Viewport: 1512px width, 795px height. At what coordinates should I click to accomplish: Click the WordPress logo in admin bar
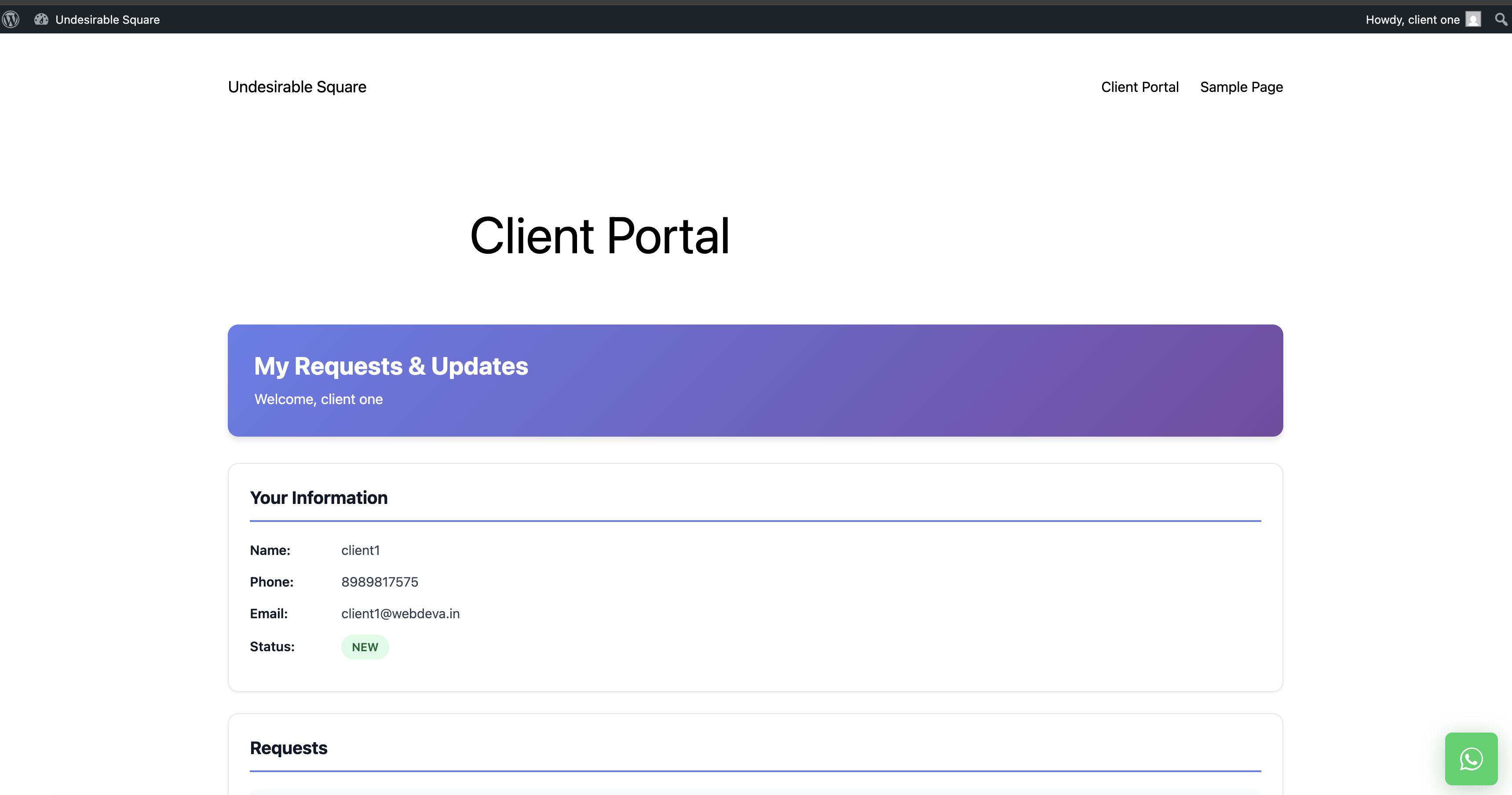click(x=11, y=19)
